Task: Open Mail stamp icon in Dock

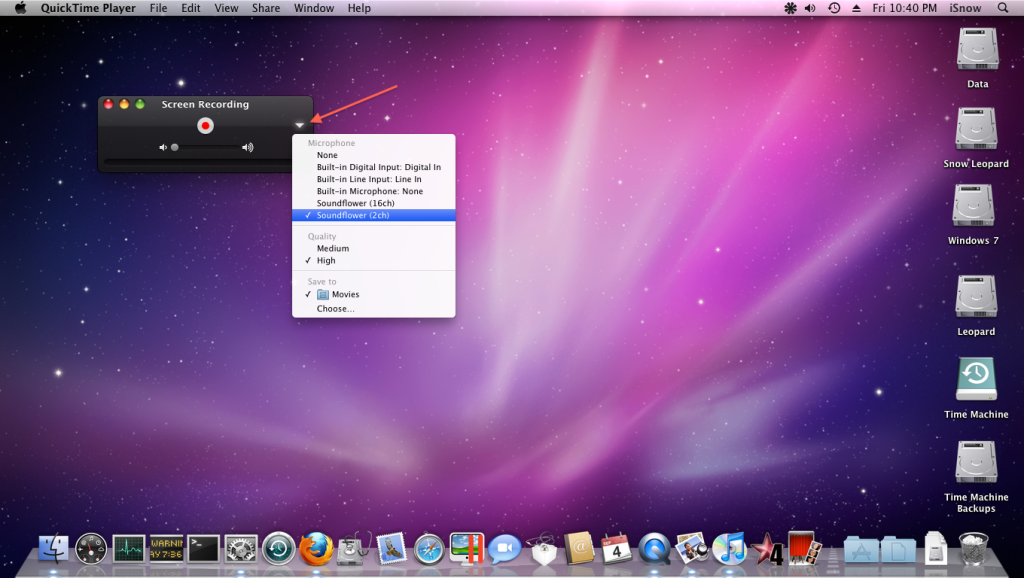Action: 392,549
